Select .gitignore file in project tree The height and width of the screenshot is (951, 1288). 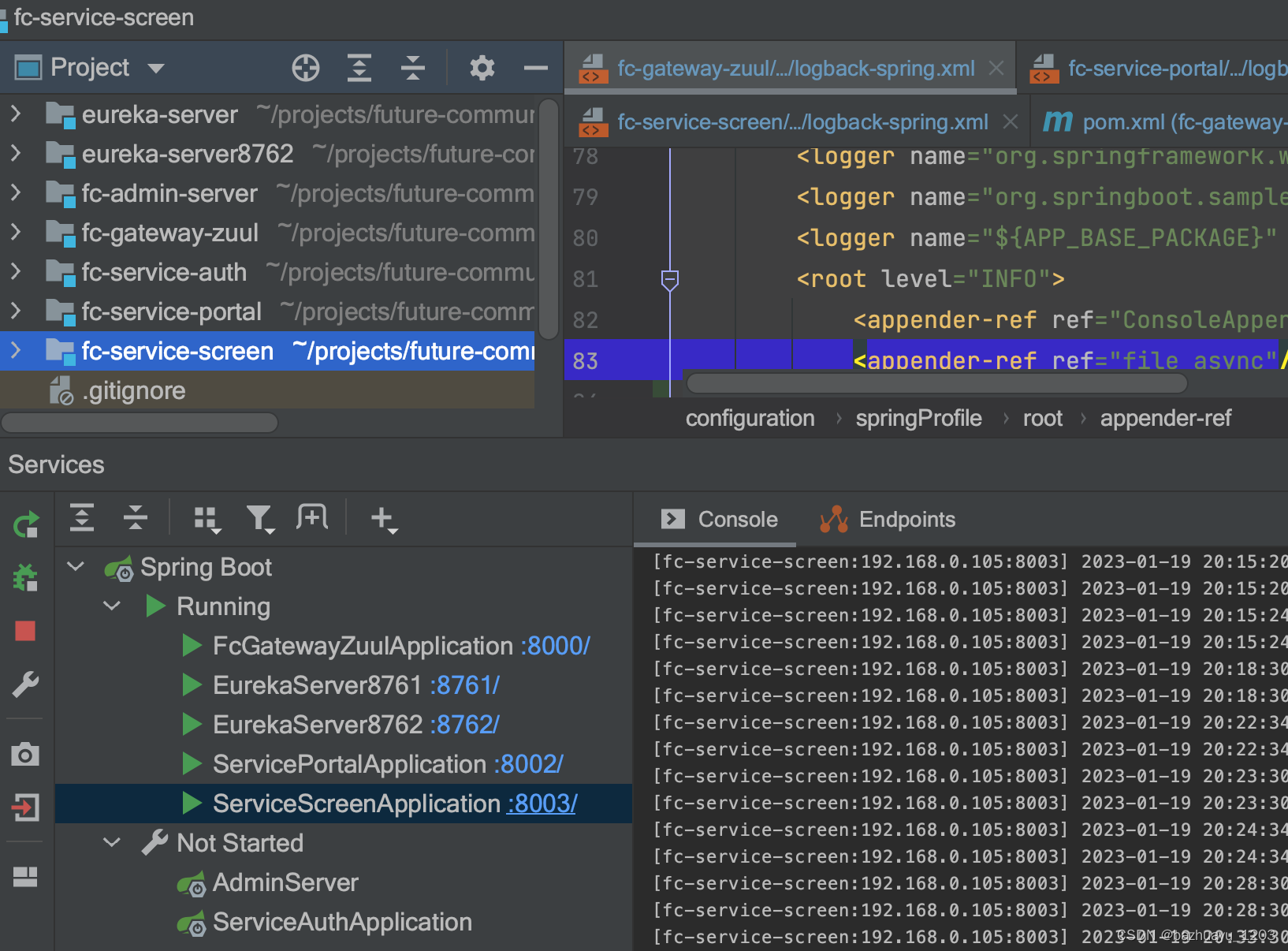pyautogui.click(x=267, y=390)
